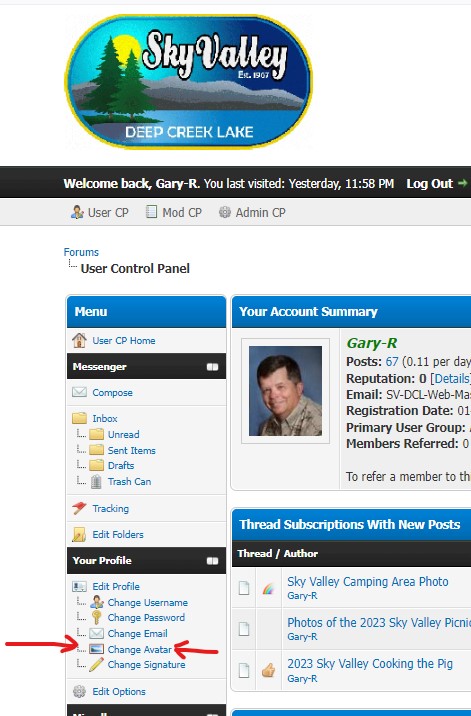
Task: Click the Tracking red flag icon
Action: click(79, 508)
